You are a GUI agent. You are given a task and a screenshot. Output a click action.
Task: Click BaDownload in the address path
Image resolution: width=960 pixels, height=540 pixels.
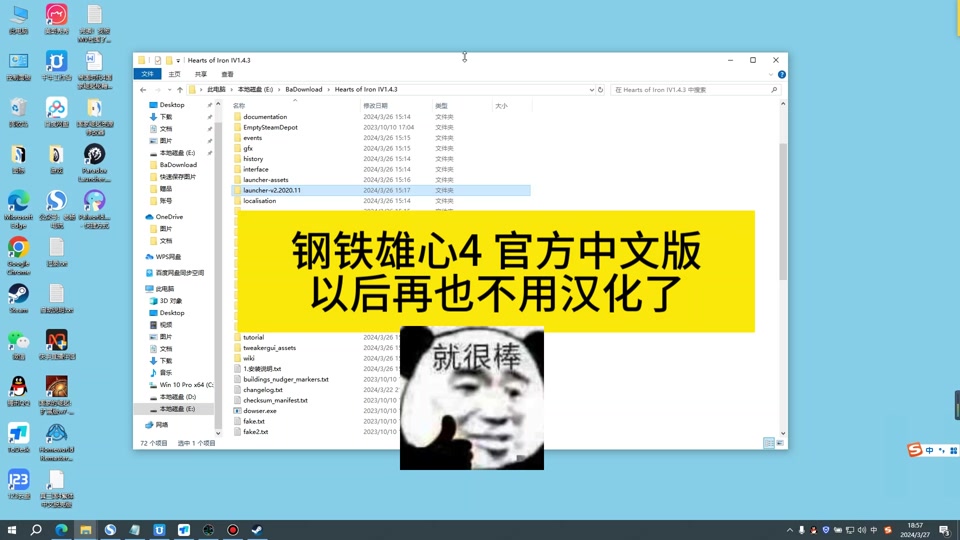point(304,89)
